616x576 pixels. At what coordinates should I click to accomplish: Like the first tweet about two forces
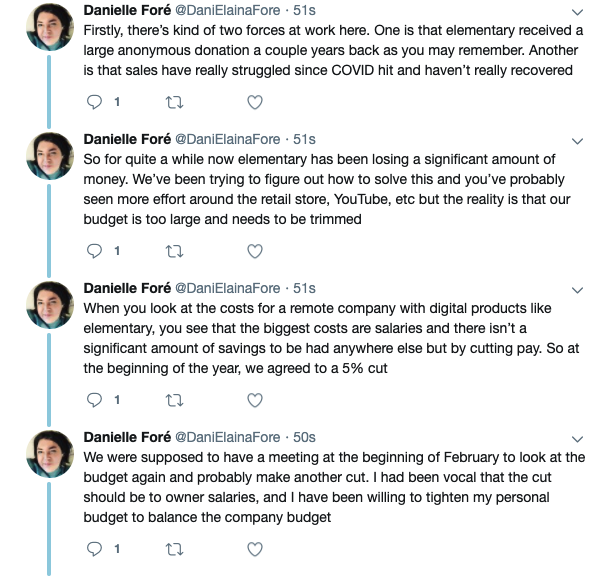[255, 102]
